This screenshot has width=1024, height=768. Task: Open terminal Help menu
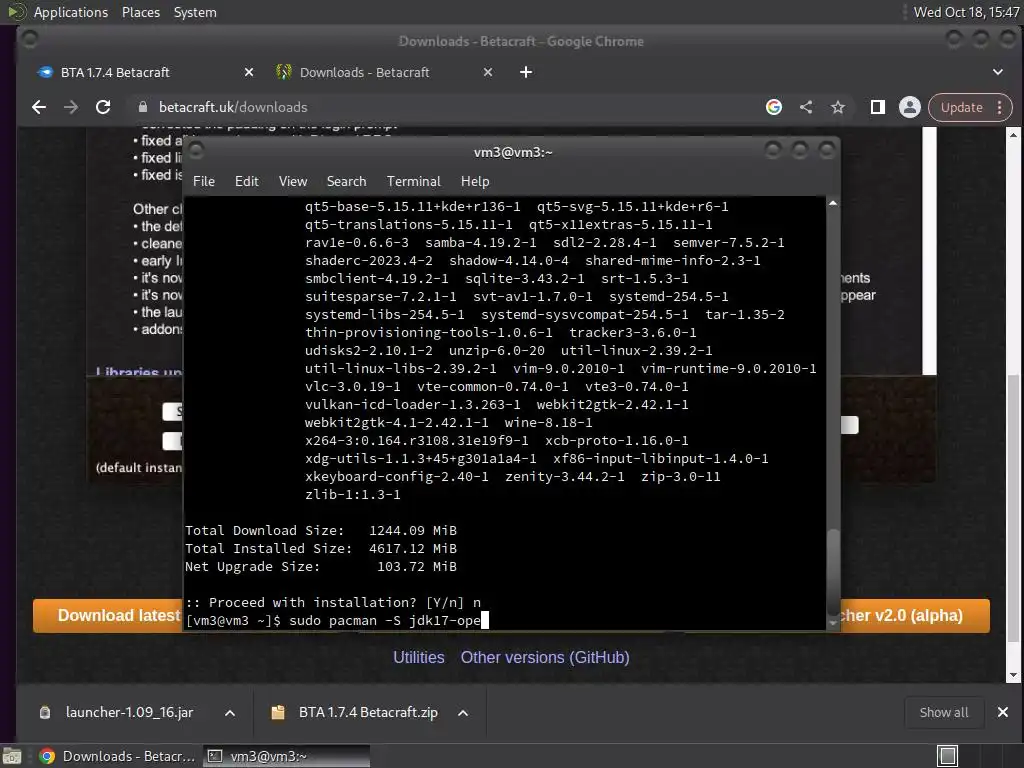pyautogui.click(x=475, y=182)
